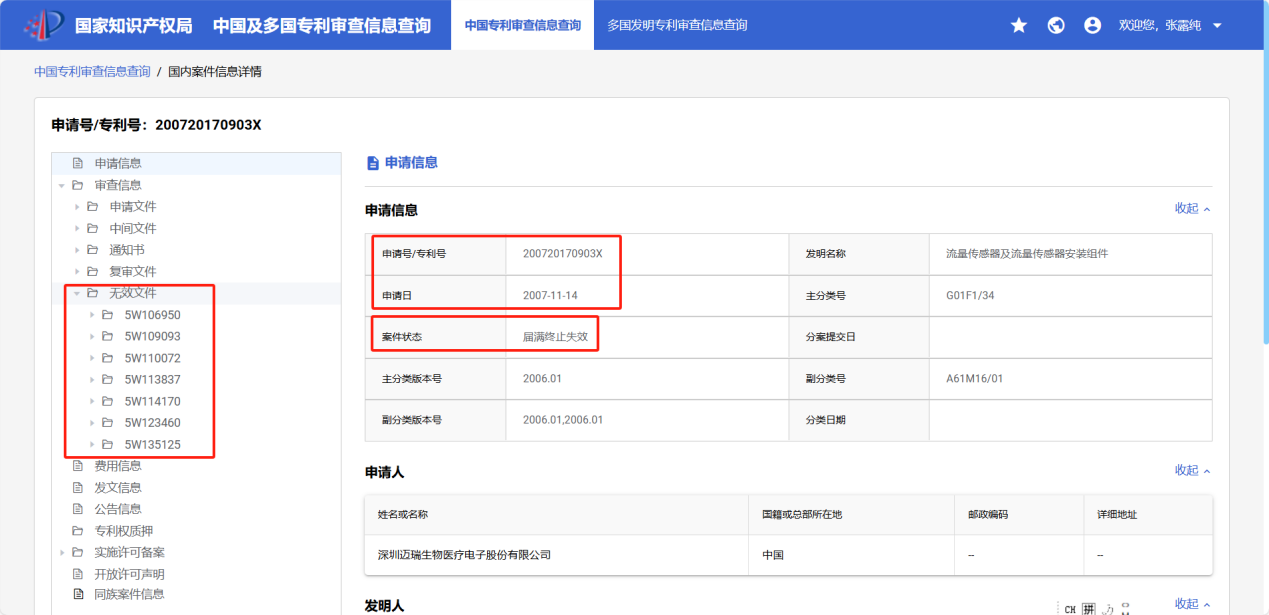Click the folder icon of 中间文件

coord(93,228)
